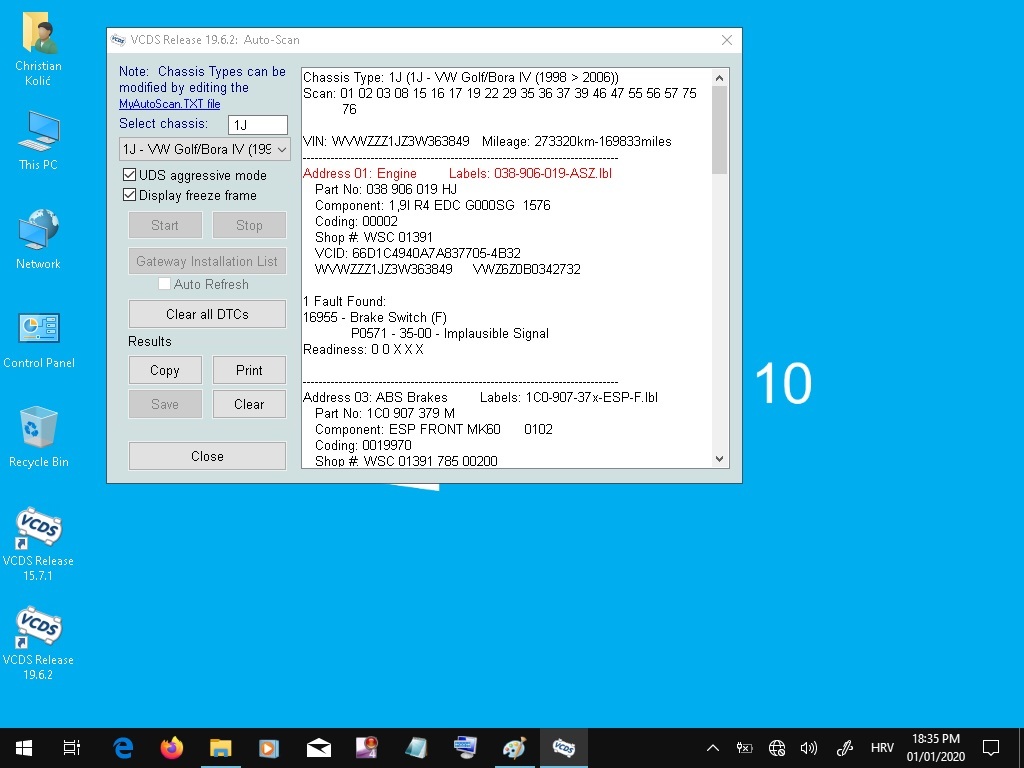Click the Close button at bottom
This screenshot has width=1024, height=768.
coord(207,456)
